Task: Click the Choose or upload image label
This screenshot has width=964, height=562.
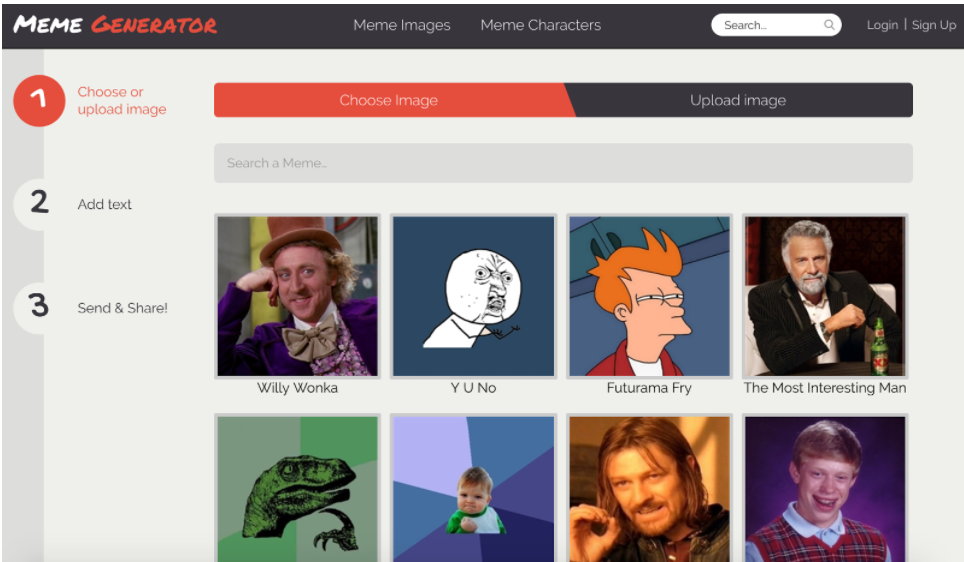Action: (x=122, y=100)
